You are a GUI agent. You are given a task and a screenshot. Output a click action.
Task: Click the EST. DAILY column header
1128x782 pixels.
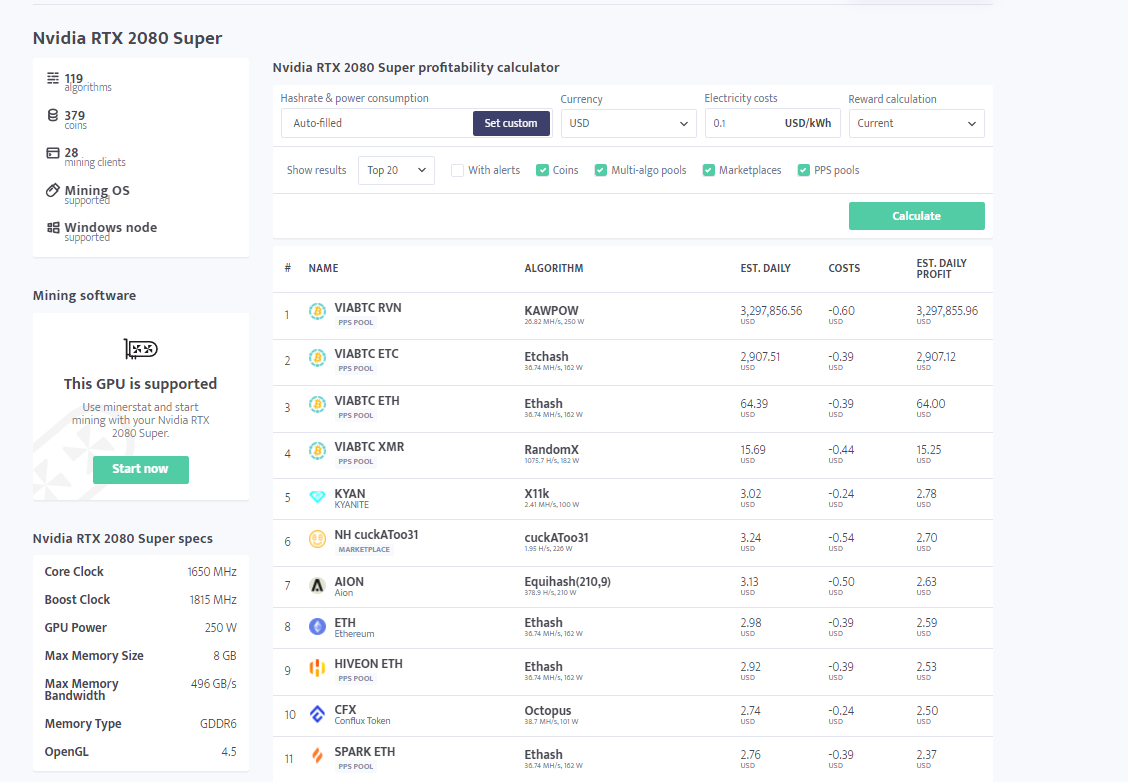pyautogui.click(x=765, y=268)
